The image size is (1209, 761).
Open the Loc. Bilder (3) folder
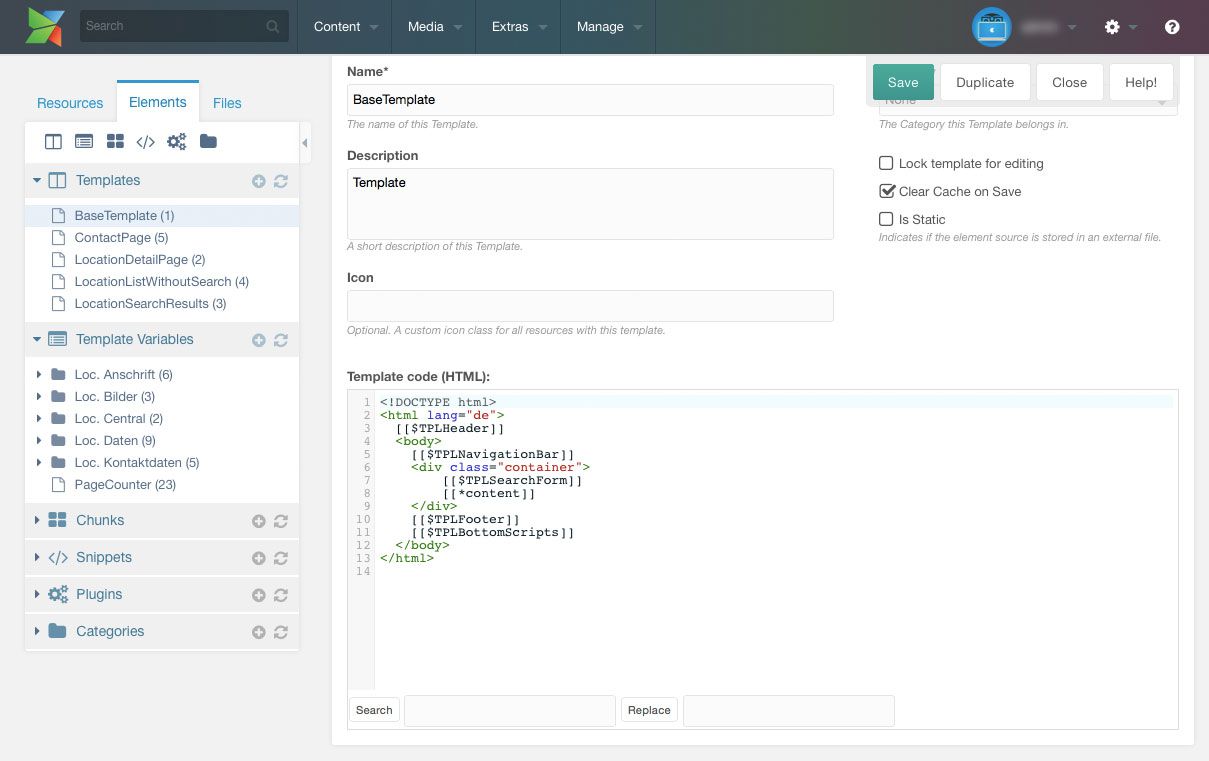click(x=114, y=397)
